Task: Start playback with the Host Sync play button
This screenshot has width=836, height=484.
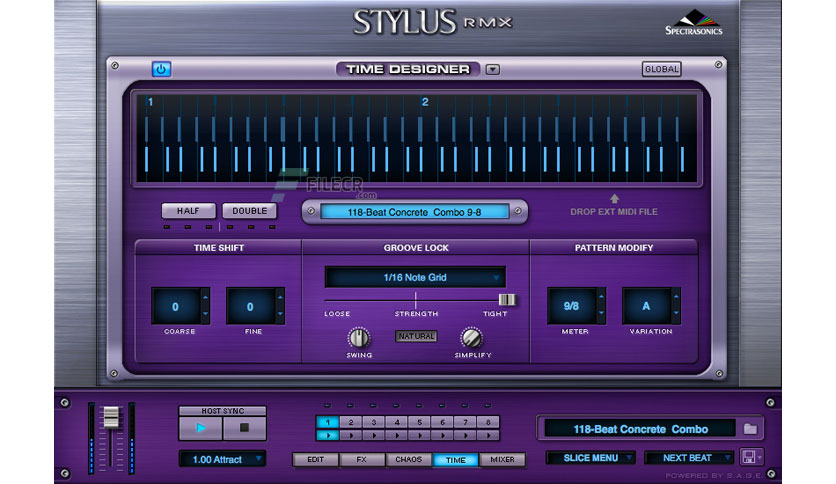Action: point(201,427)
